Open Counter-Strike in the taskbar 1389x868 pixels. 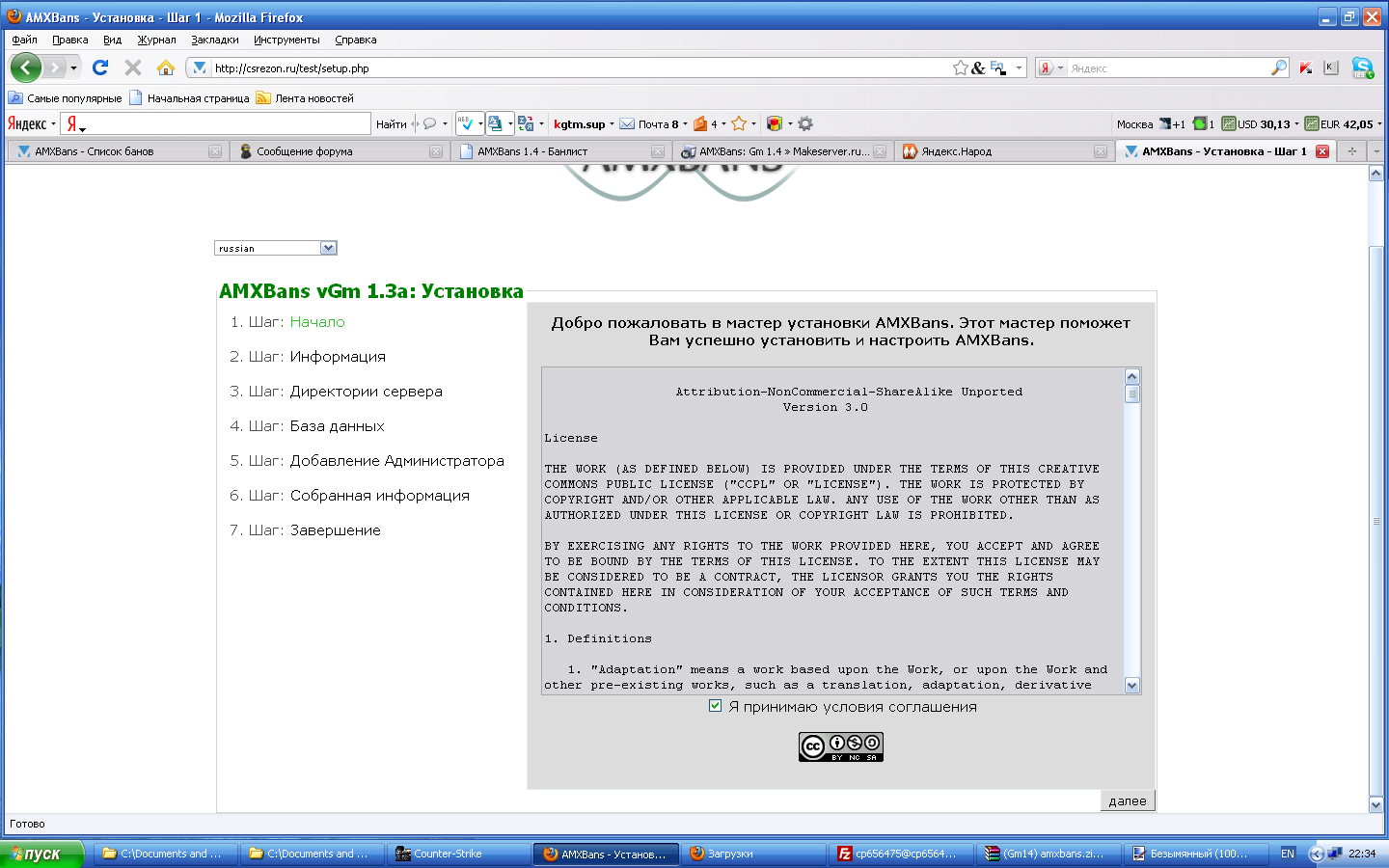(459, 854)
